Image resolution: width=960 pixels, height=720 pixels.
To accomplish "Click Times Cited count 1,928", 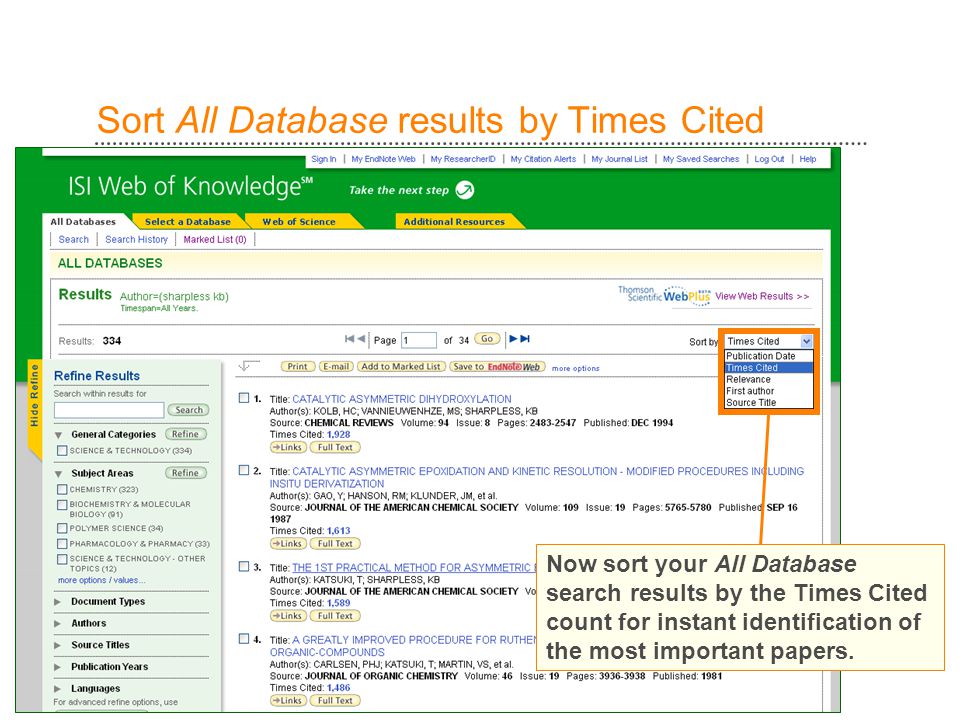I will click(339, 434).
